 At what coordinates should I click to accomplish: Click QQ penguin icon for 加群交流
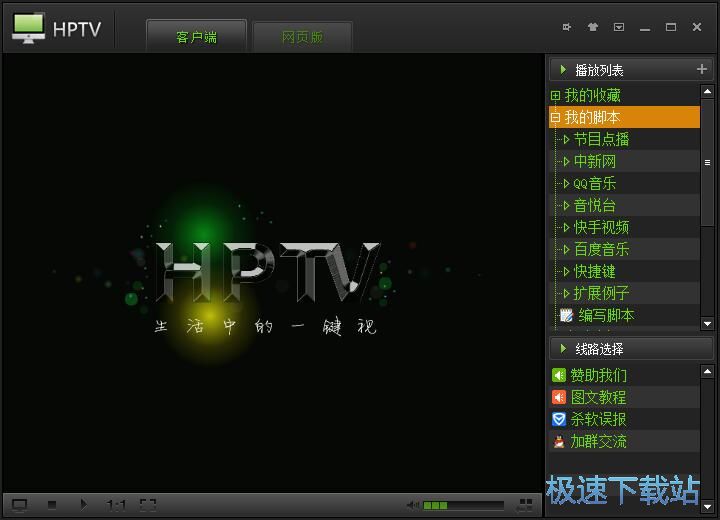click(x=559, y=441)
